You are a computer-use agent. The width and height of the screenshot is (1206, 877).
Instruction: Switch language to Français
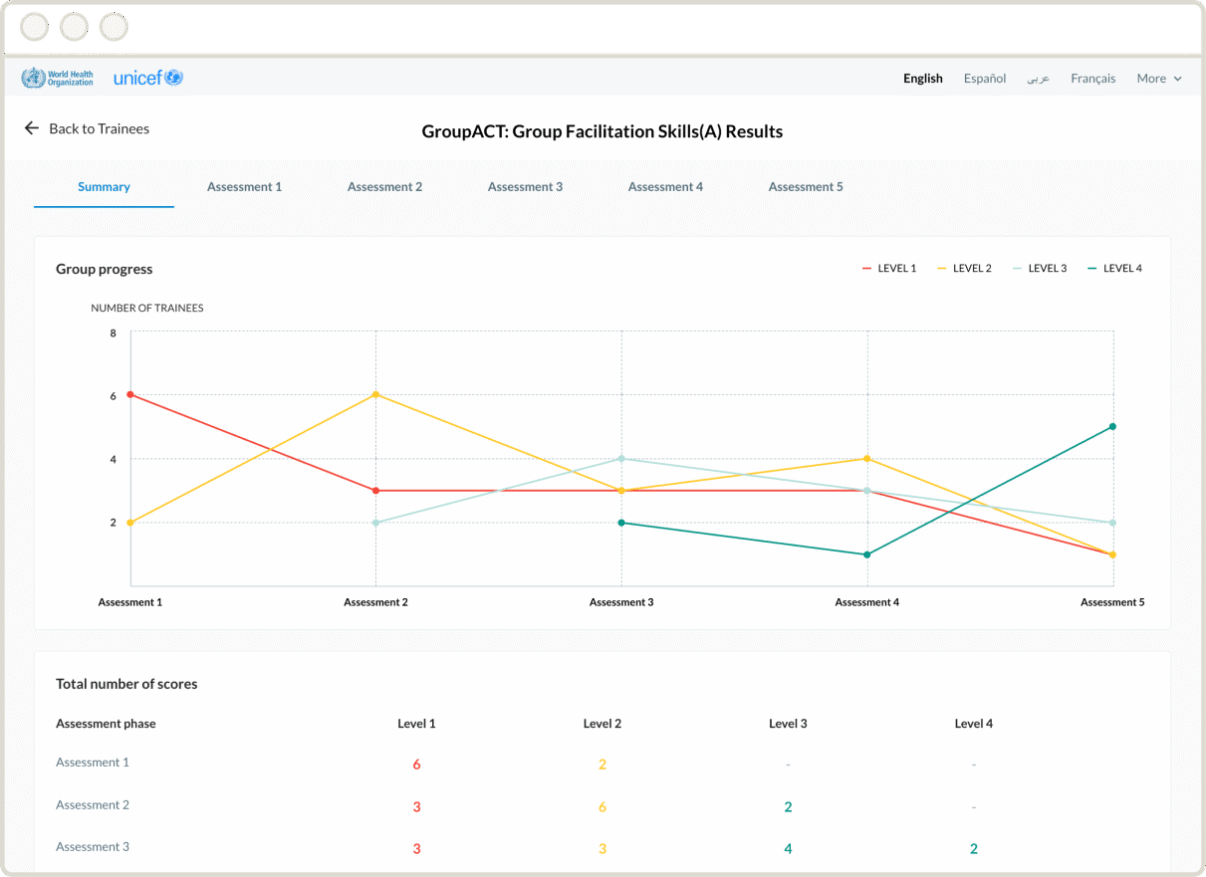[1092, 78]
